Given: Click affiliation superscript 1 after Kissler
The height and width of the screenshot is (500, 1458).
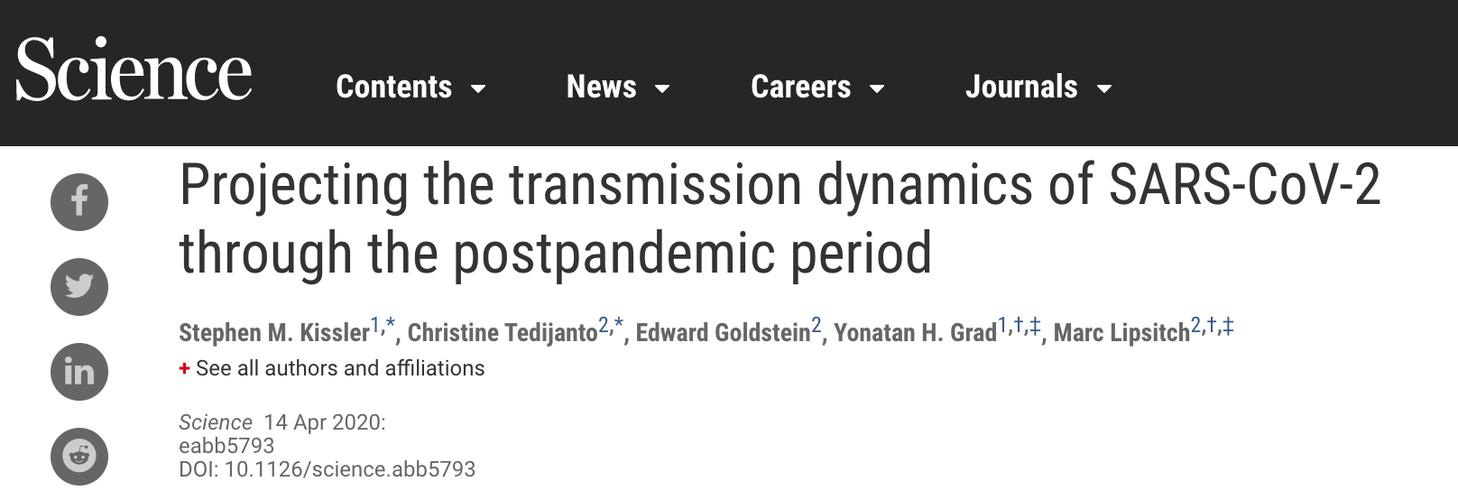Looking at the screenshot, I should click(375, 325).
